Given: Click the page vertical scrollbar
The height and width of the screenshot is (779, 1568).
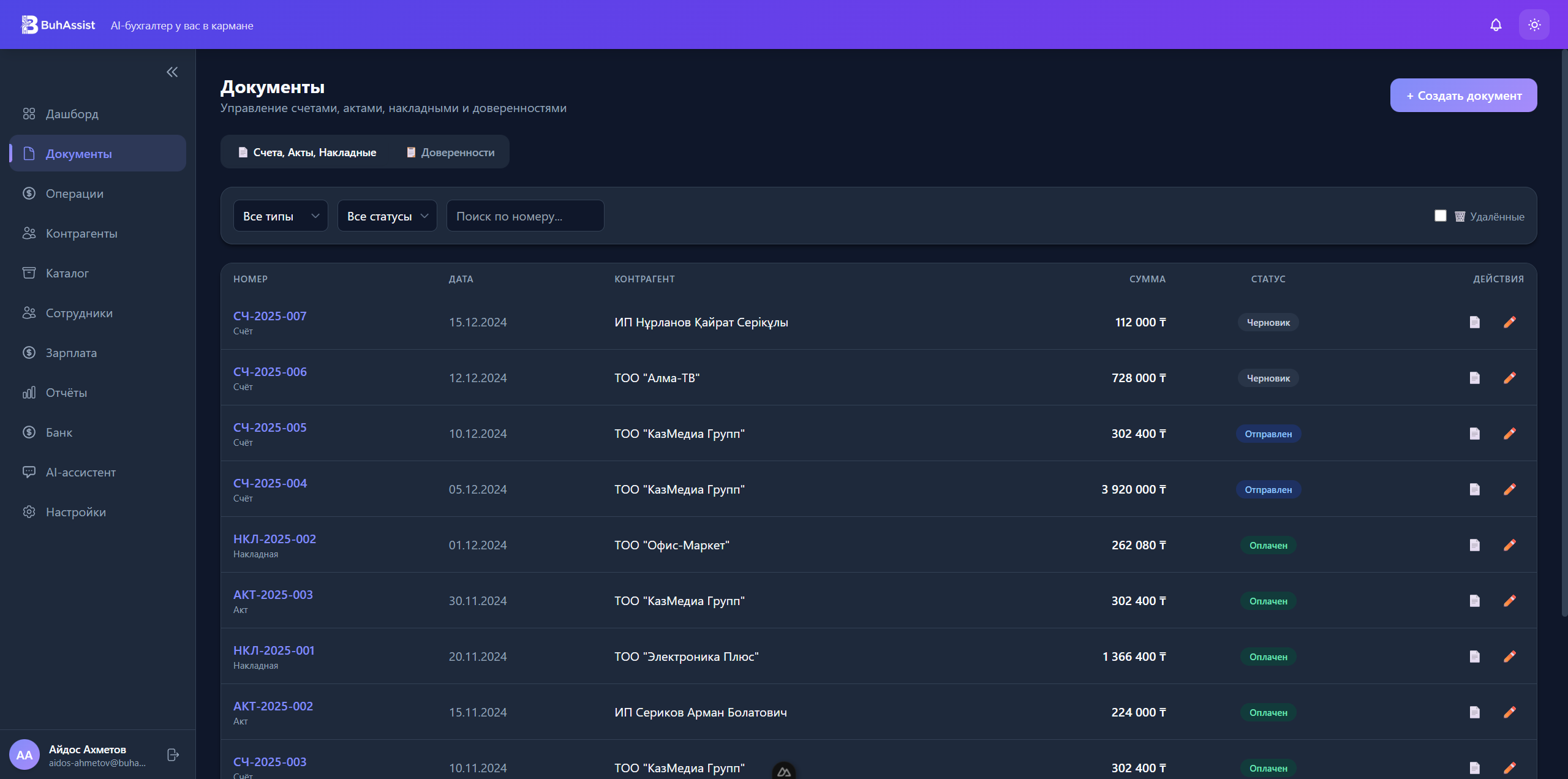Looking at the screenshot, I should (1564, 331).
